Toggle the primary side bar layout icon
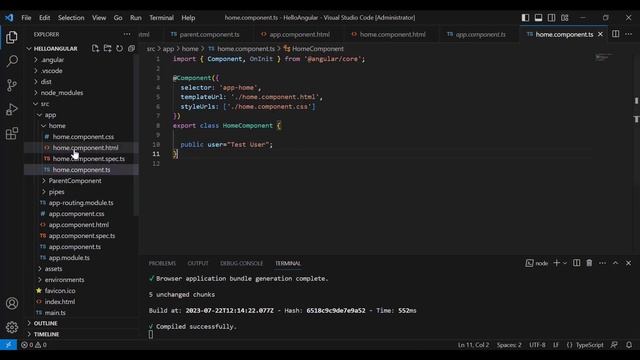This screenshot has width=640, height=360. click(525, 18)
